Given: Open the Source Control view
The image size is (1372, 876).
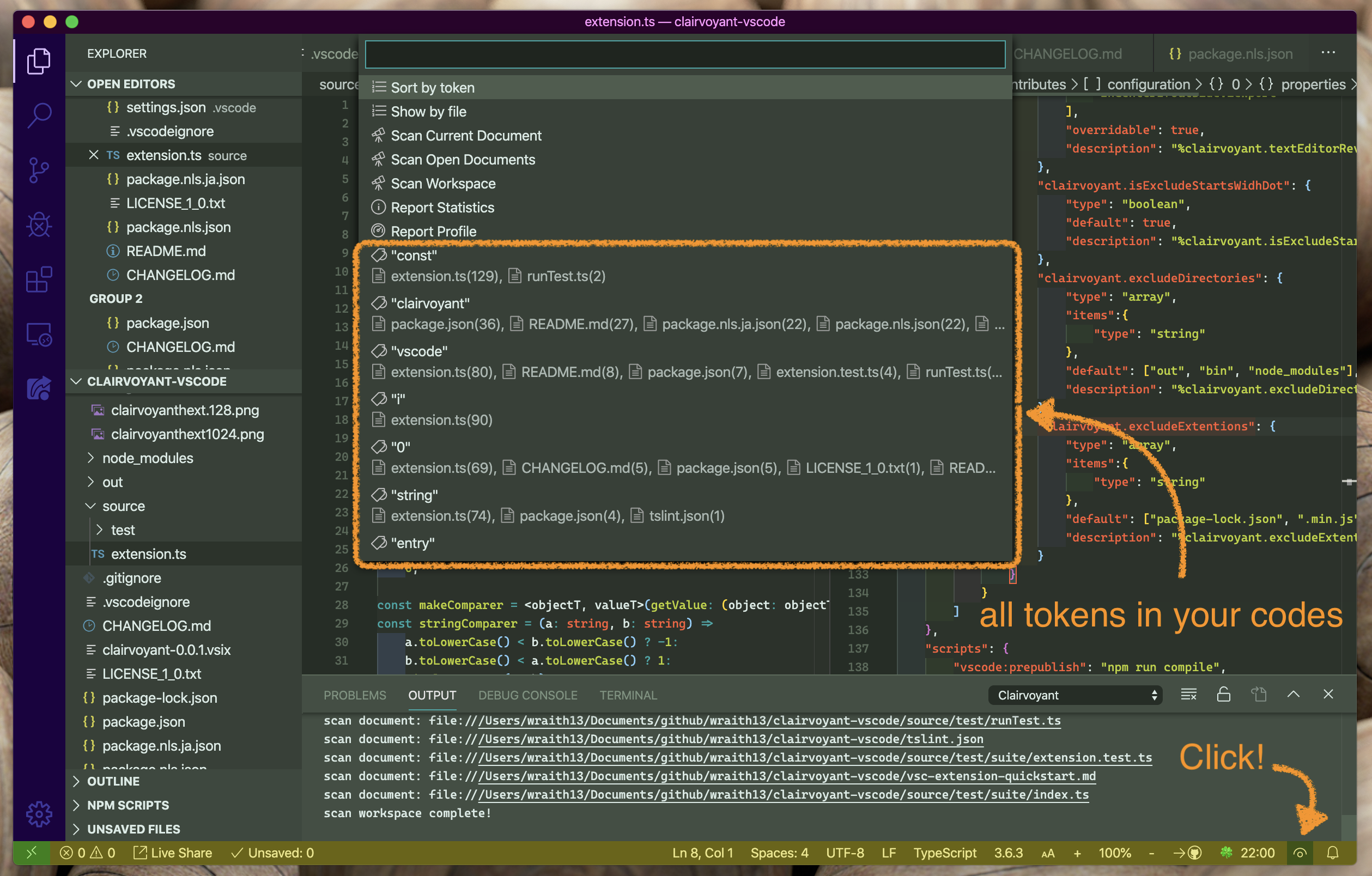Looking at the screenshot, I should point(39,171).
